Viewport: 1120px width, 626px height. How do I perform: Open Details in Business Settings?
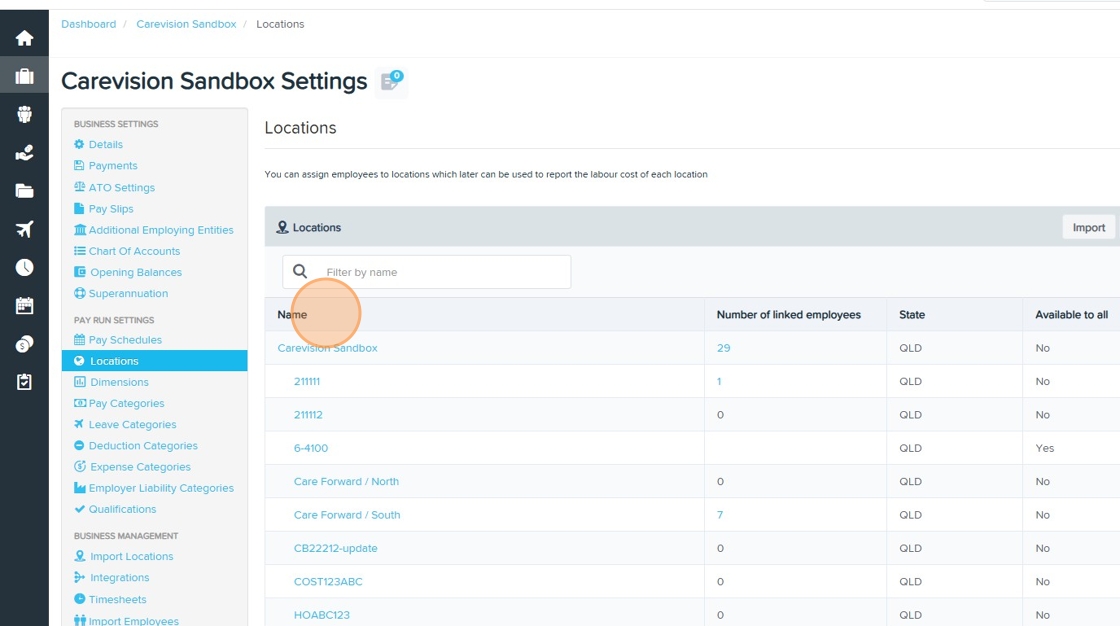(106, 144)
